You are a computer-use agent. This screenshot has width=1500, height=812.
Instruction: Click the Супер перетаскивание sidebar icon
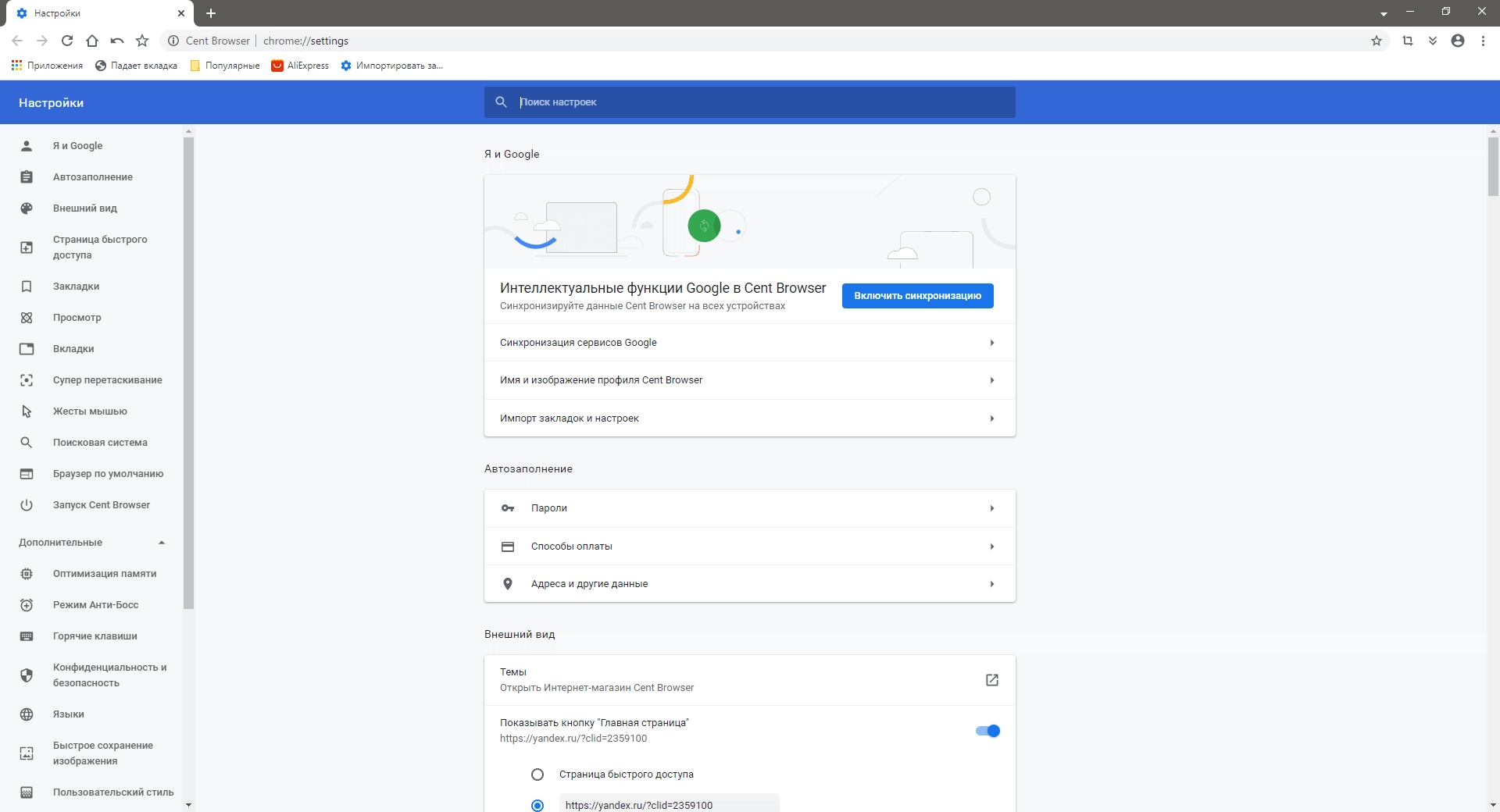coord(27,380)
